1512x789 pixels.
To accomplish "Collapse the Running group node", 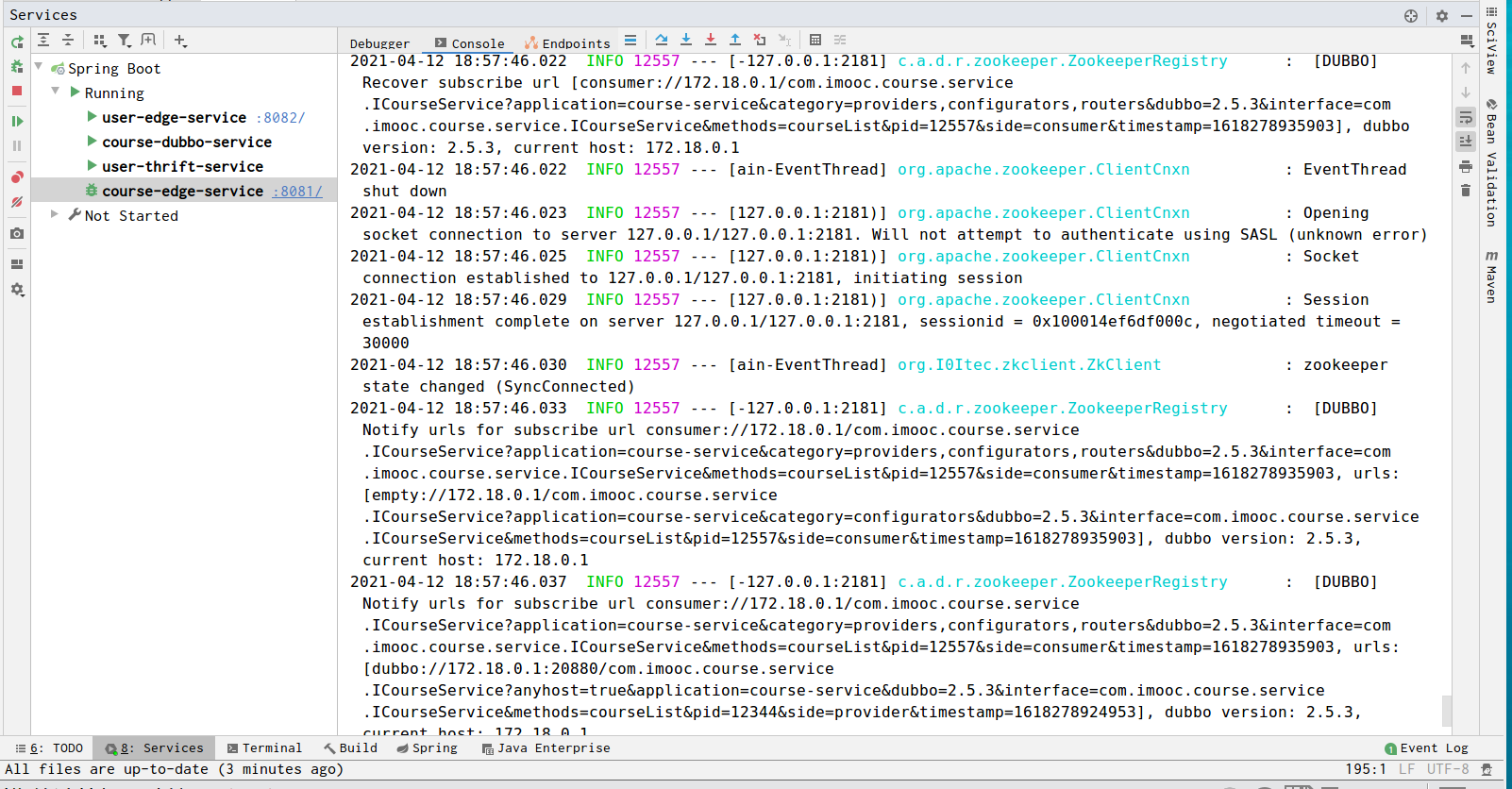I will coord(56,92).
